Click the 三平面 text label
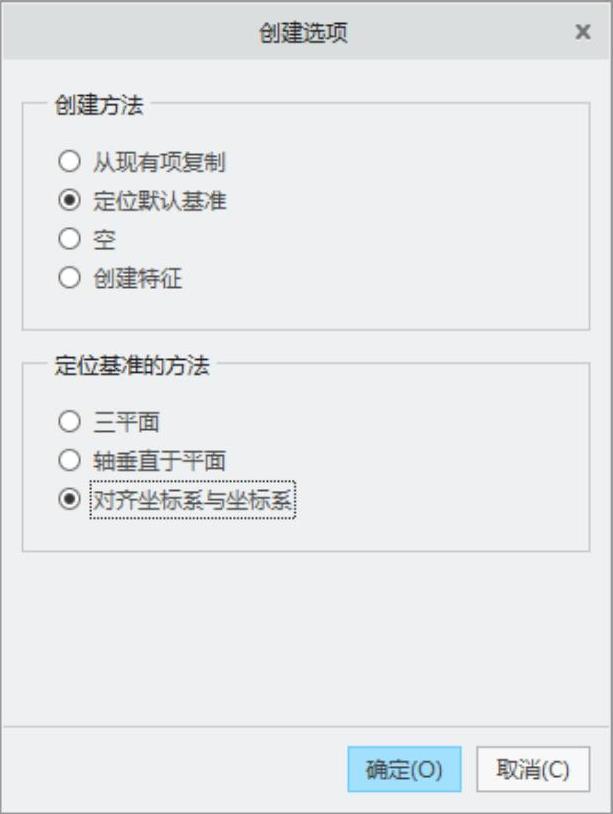 126,422
